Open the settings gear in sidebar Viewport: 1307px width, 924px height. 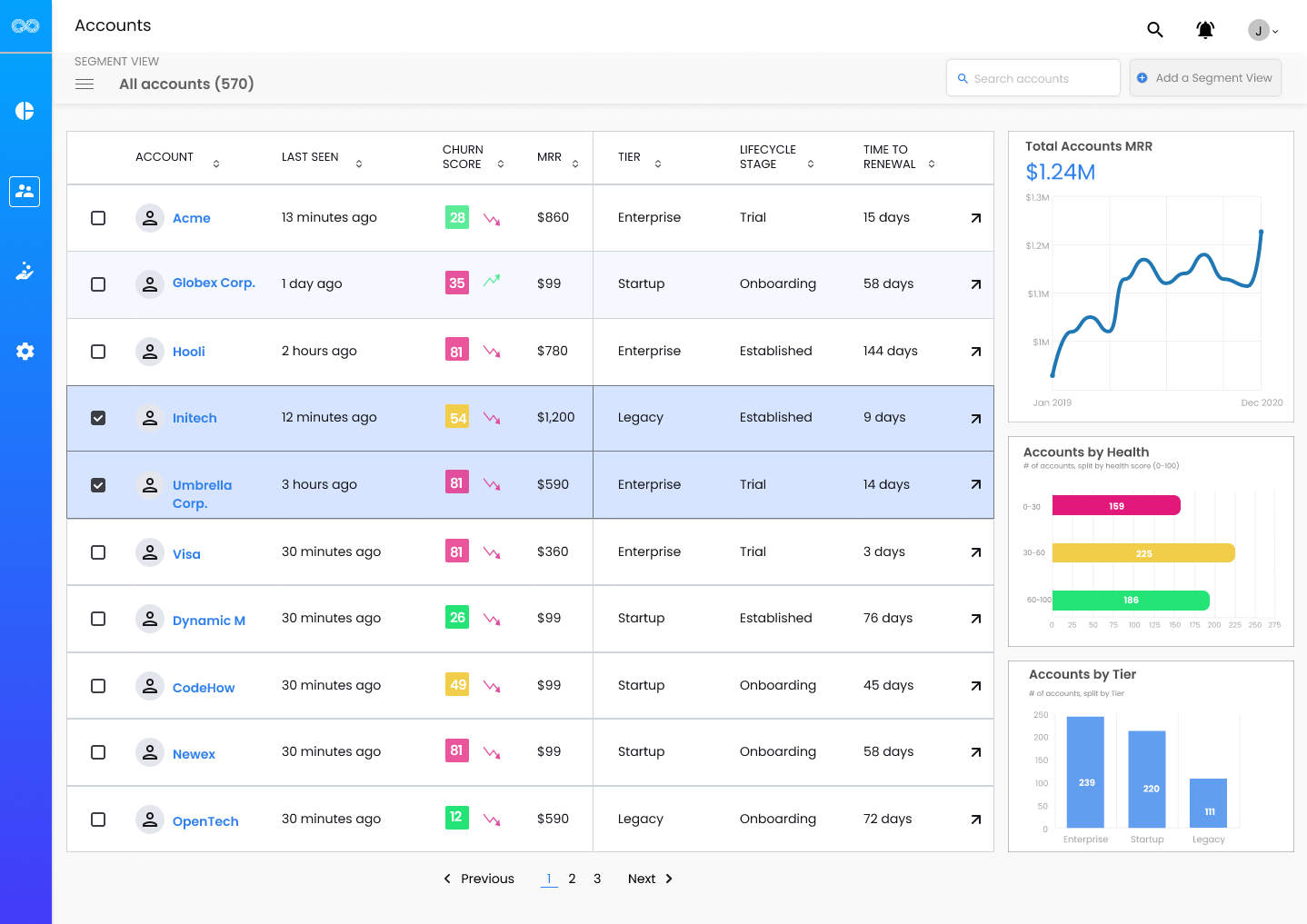[x=25, y=351]
